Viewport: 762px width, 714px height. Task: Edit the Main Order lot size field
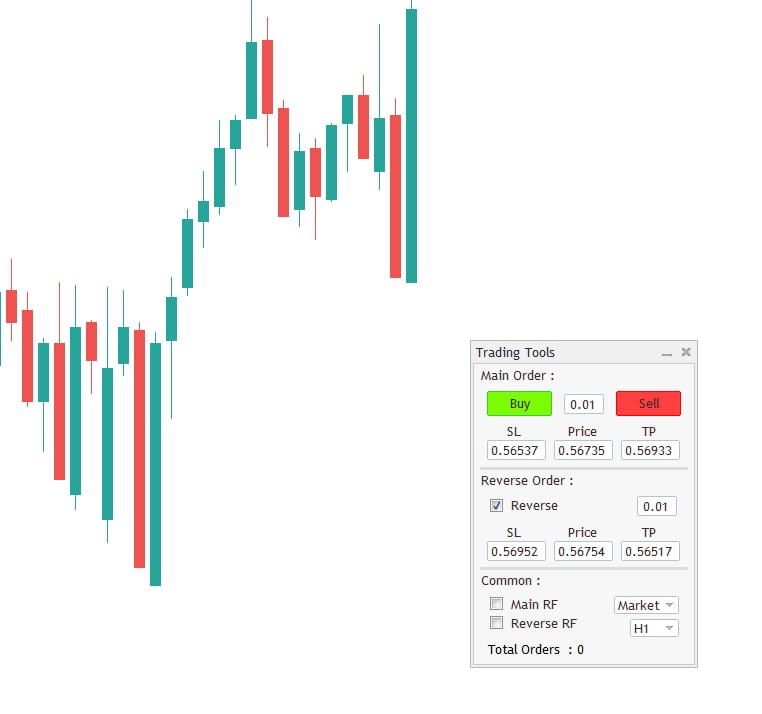pyautogui.click(x=583, y=405)
